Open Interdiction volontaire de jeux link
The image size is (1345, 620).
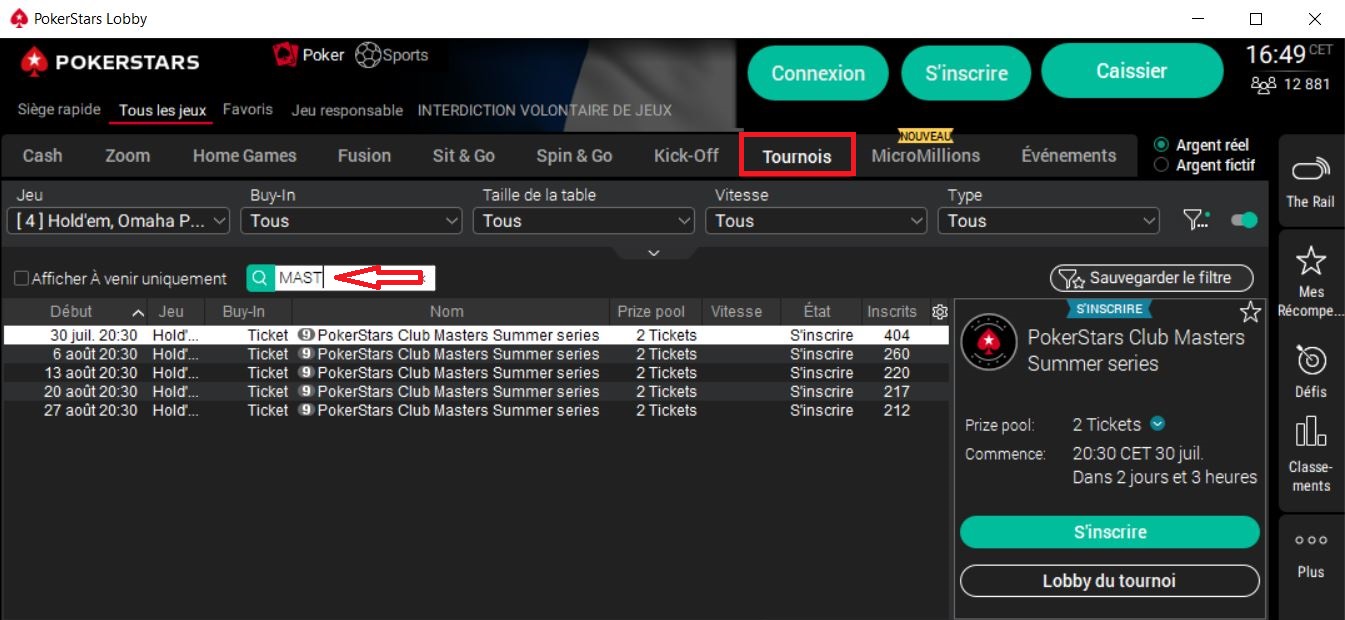[x=545, y=110]
